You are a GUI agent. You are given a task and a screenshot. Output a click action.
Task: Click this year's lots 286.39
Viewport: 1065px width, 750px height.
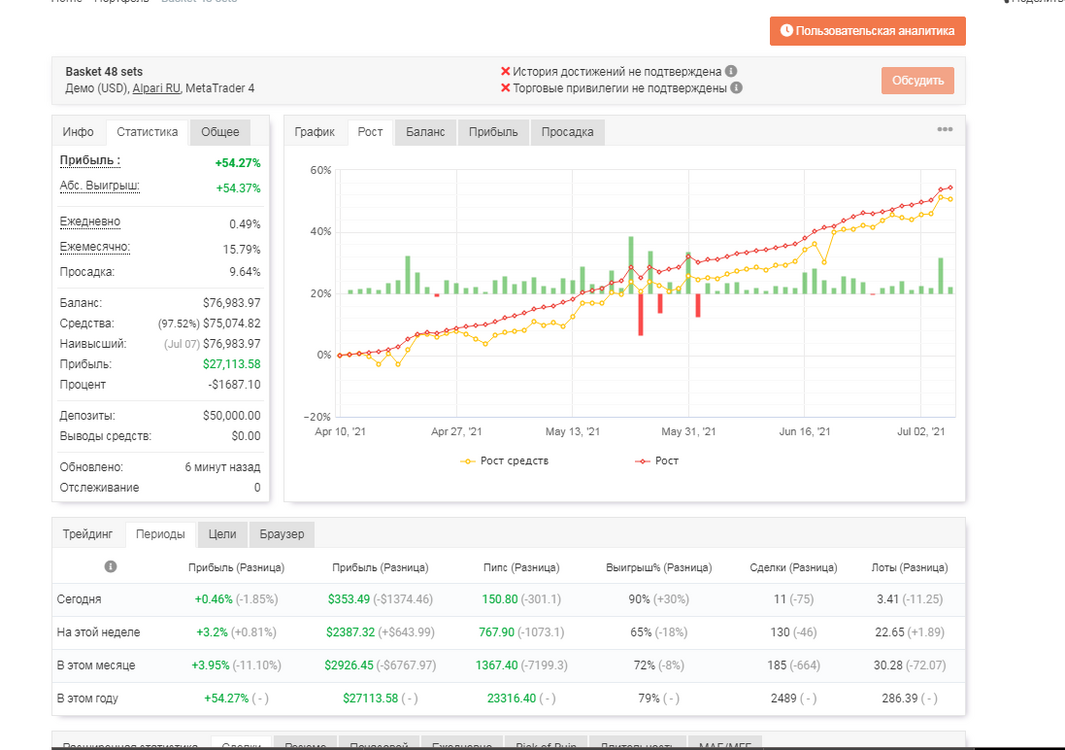(x=900, y=698)
